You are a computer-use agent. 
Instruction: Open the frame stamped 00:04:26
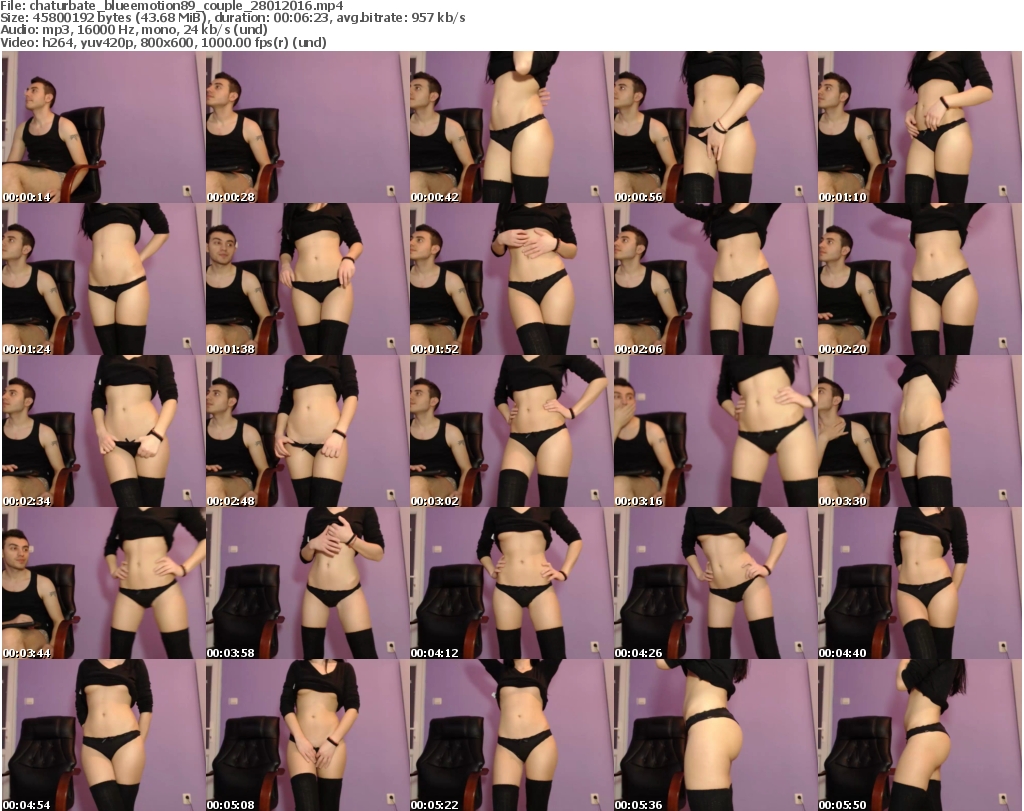point(714,583)
